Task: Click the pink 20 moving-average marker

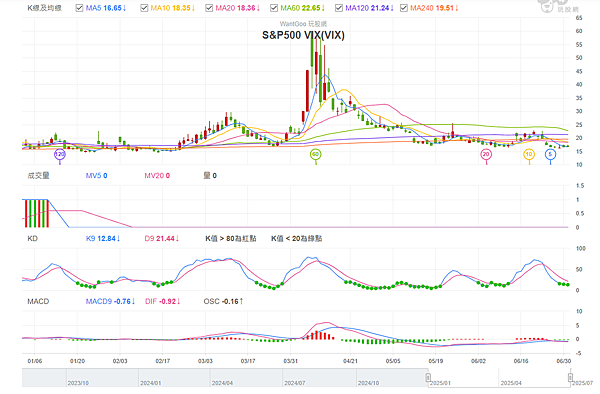Action: coord(486,155)
